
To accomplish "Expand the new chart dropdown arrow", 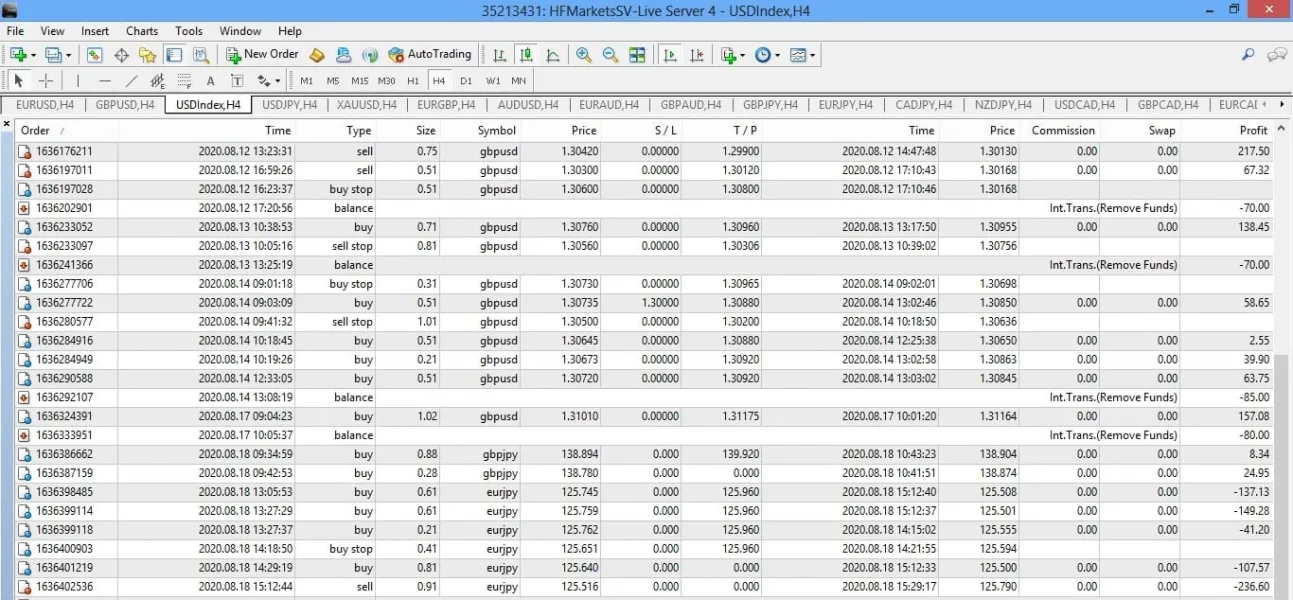I will pos(33,55).
